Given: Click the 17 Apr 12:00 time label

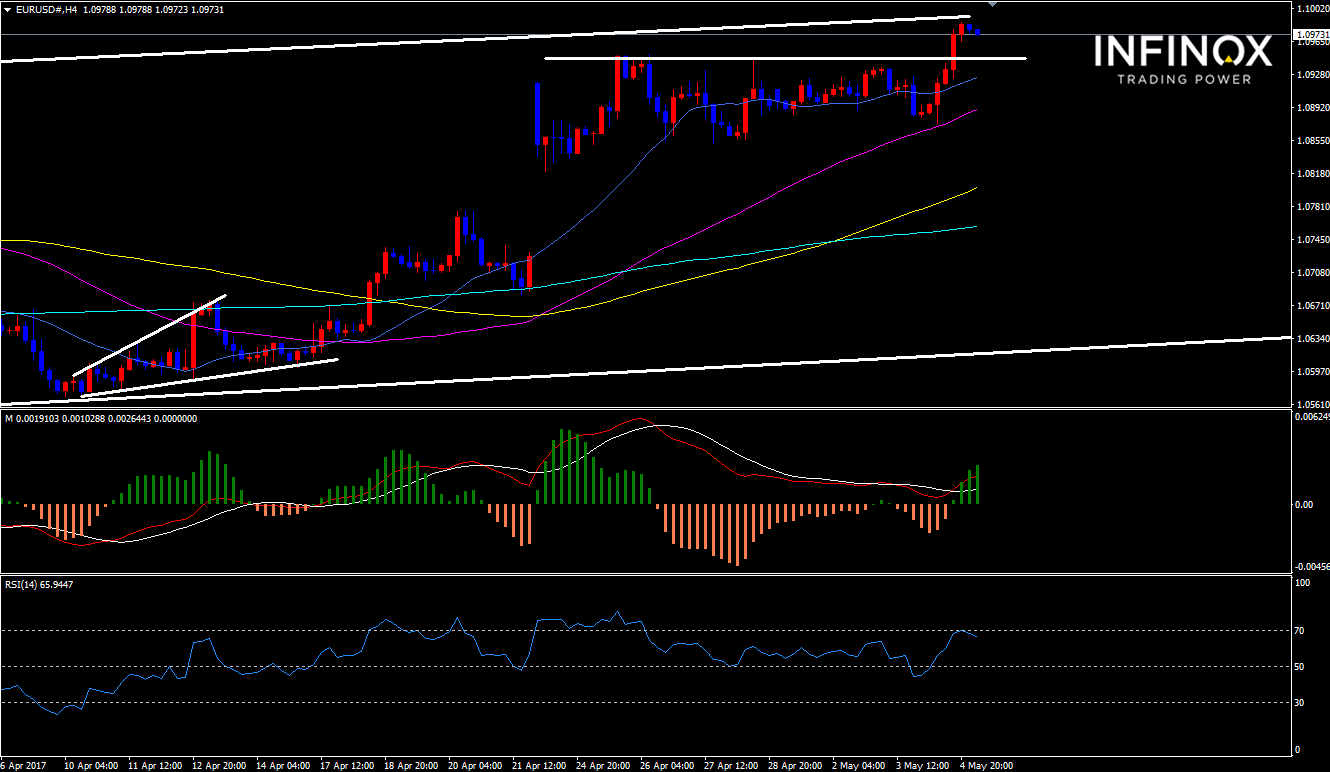Looking at the screenshot, I should [346, 765].
